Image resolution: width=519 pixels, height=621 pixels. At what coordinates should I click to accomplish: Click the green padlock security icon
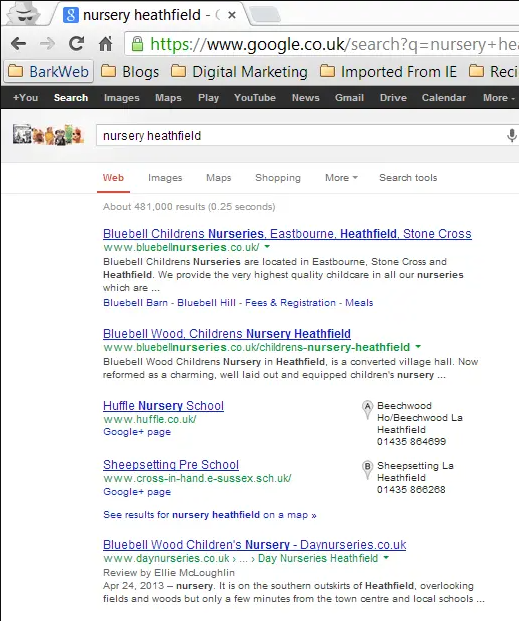(137, 44)
